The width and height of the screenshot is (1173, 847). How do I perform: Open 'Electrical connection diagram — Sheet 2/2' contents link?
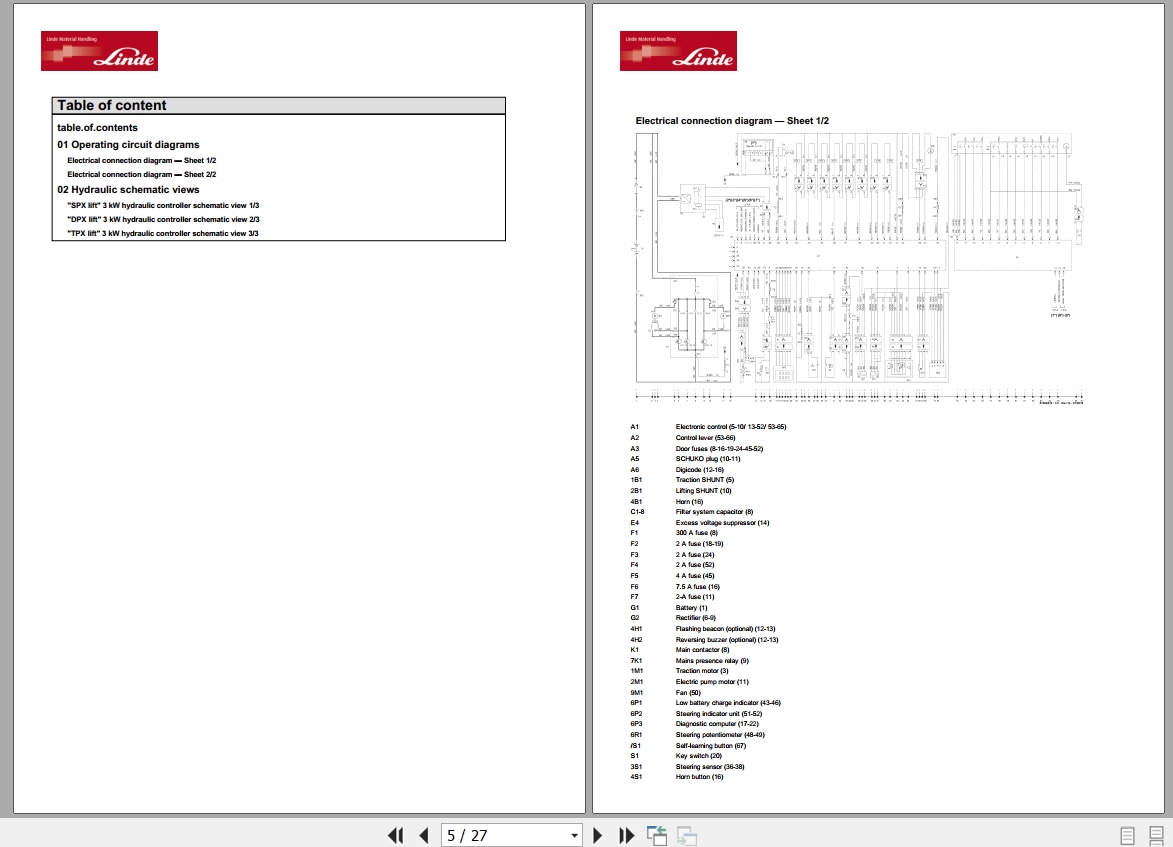[x=141, y=174]
